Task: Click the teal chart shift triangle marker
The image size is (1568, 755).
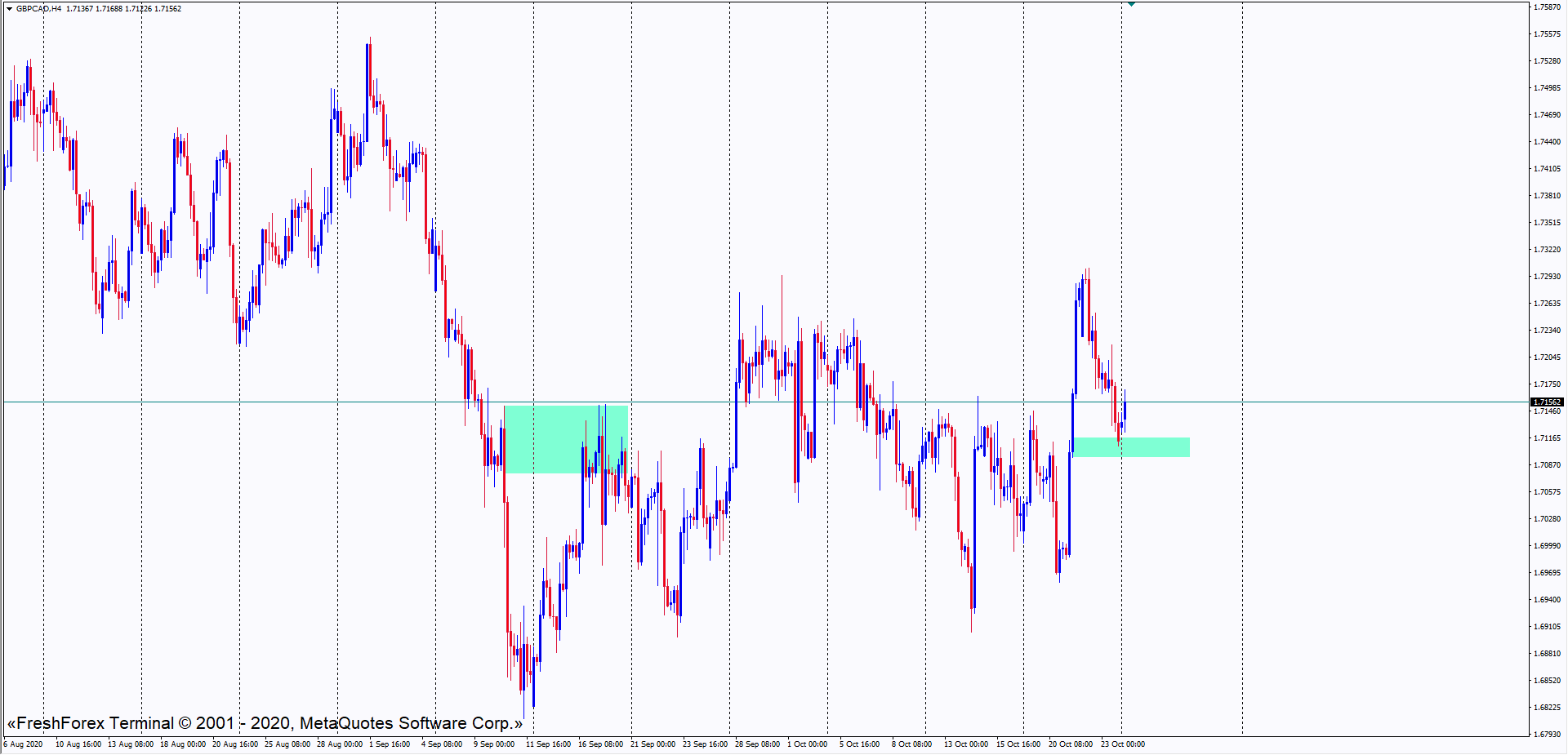Action: (1131, 4)
